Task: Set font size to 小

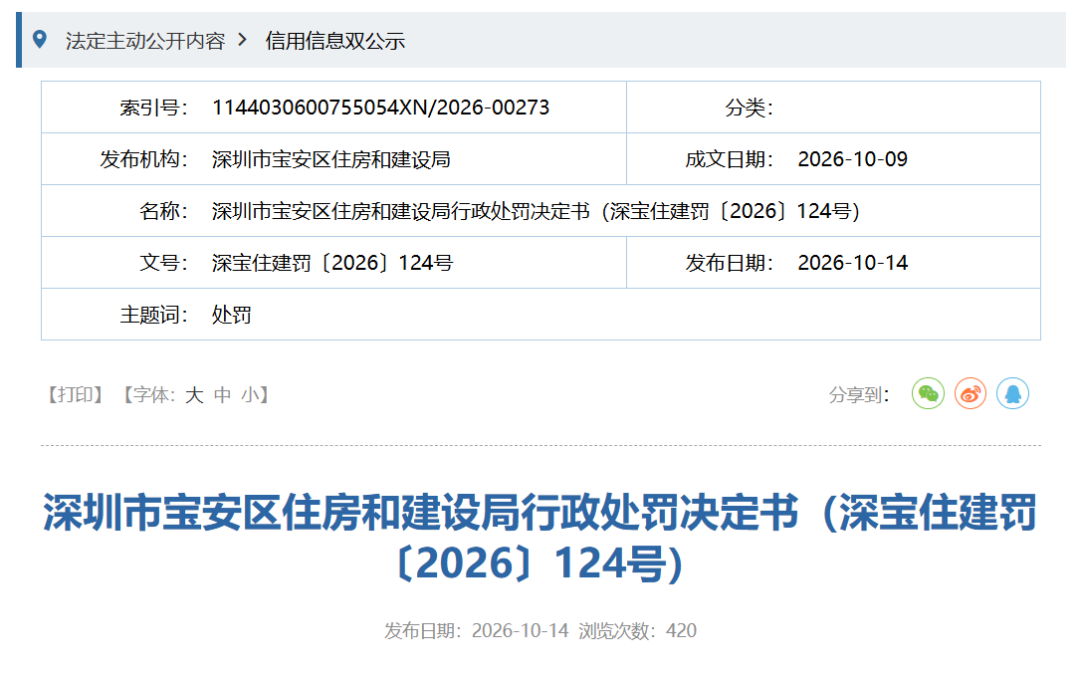Action: (250, 395)
